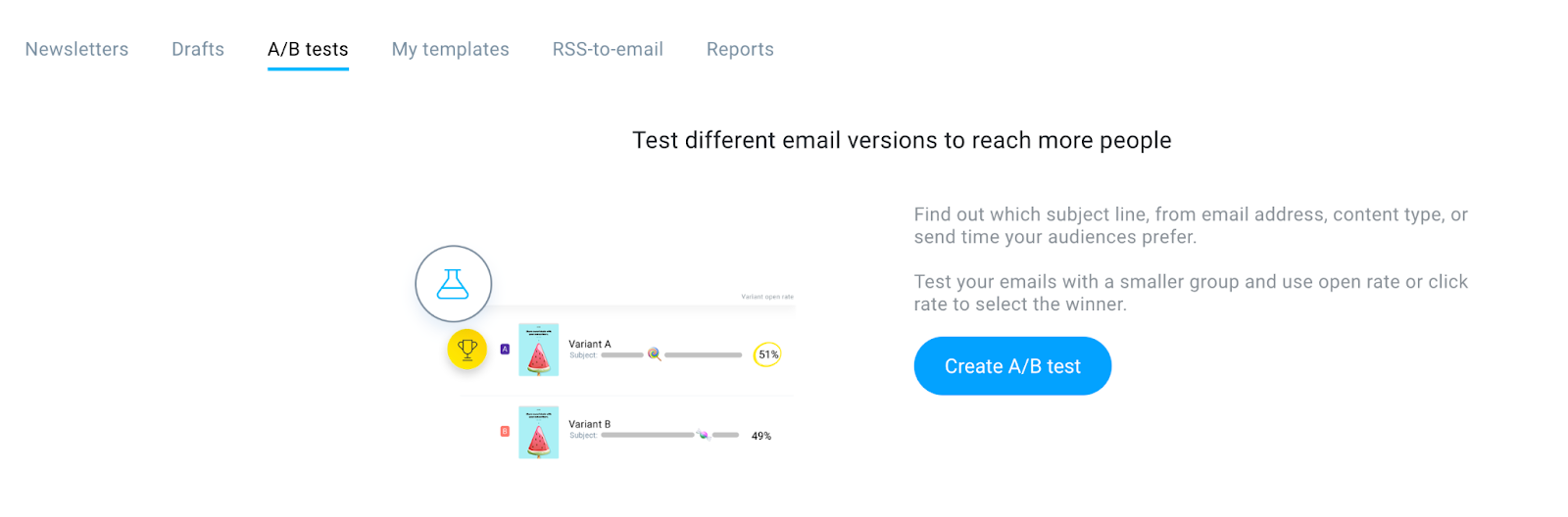This screenshot has height=517, width=1568.
Task: Click the yellow trophy winner icon
Action: coord(467,349)
